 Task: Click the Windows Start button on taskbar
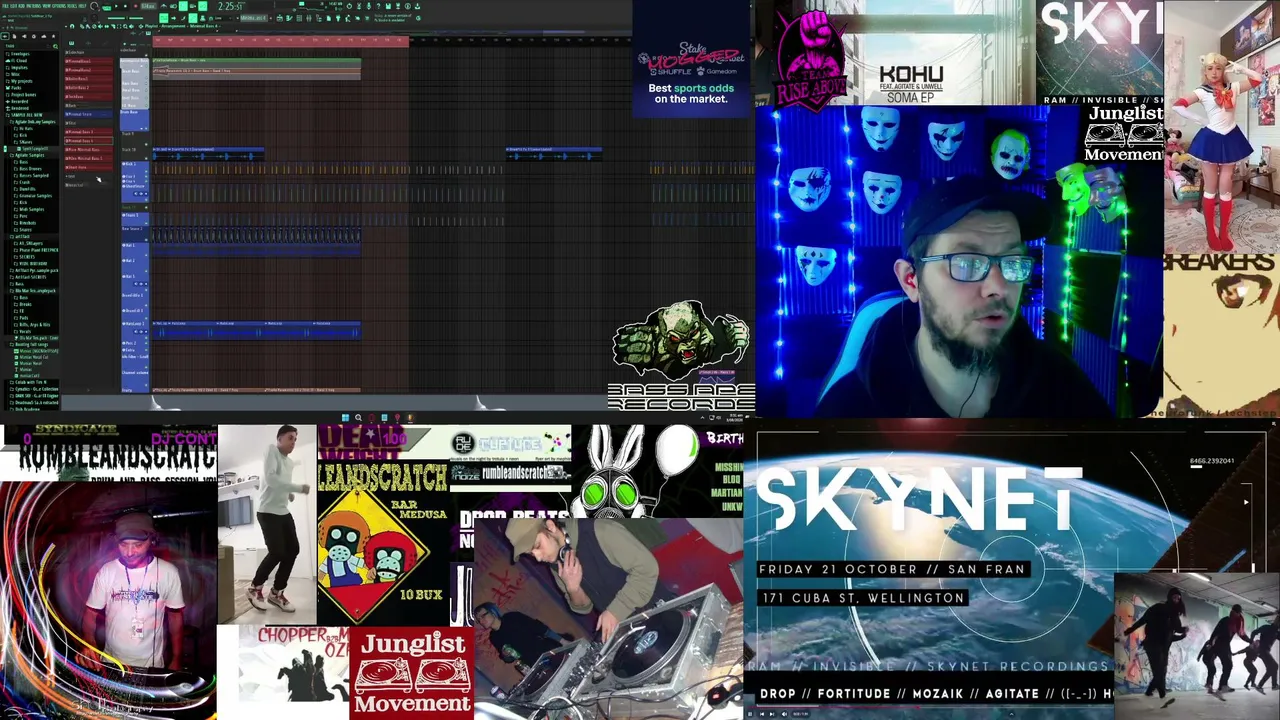click(345, 417)
